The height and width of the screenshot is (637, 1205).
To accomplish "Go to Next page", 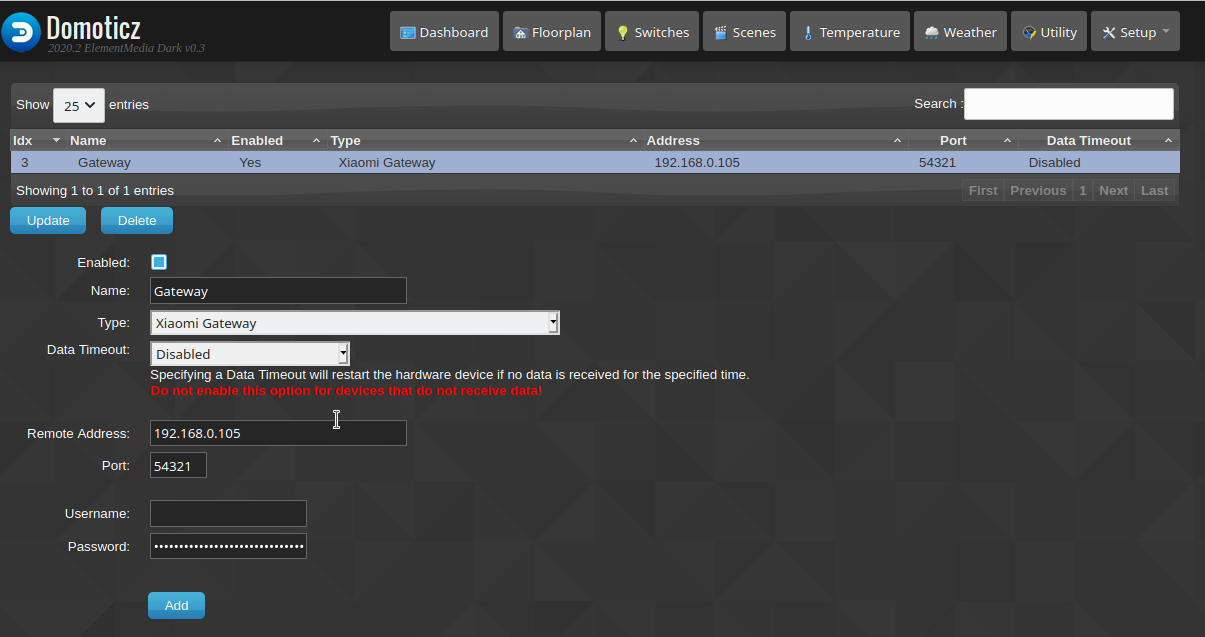I will pos(1113,190).
